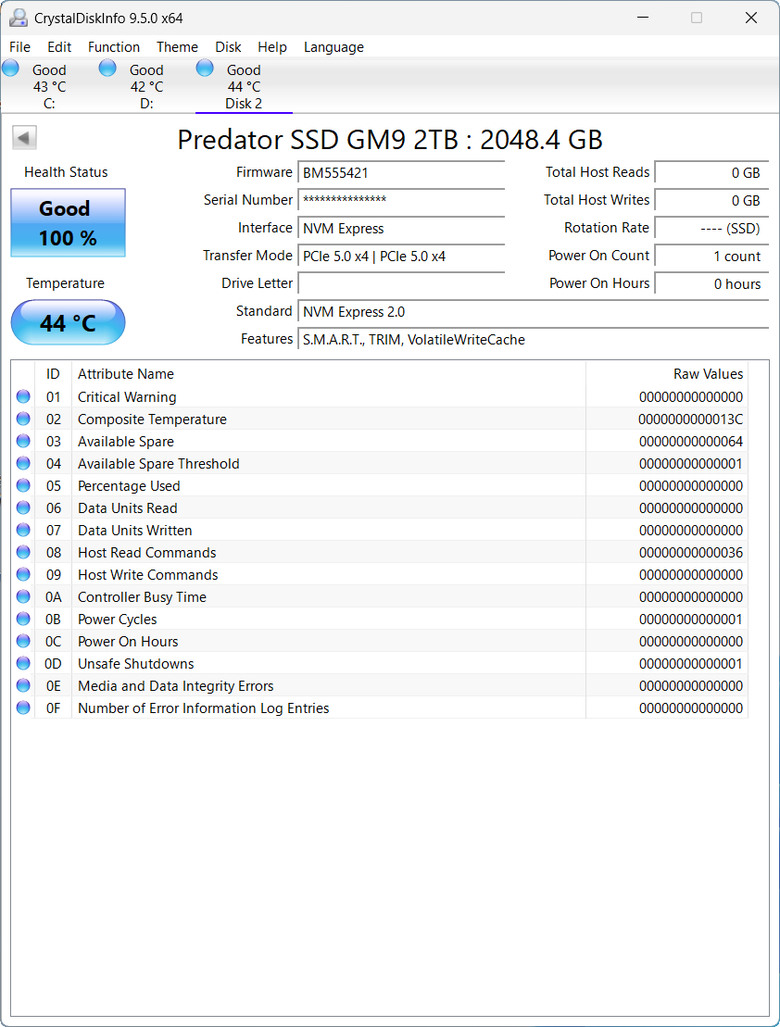
Task: Click status orb for Error Information Log Entries
Action: pyautogui.click(x=24, y=708)
